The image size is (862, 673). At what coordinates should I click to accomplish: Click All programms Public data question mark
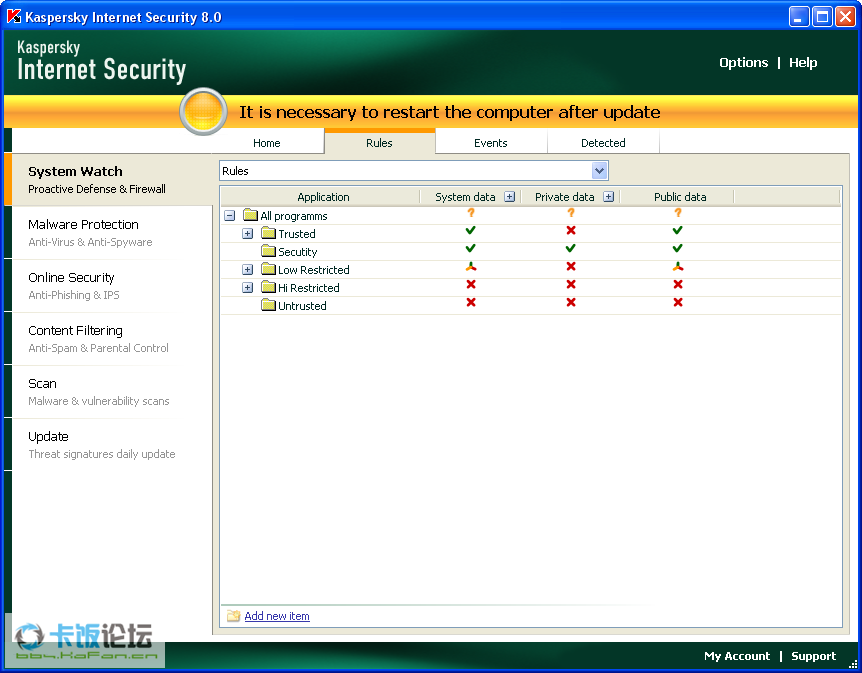point(678,212)
